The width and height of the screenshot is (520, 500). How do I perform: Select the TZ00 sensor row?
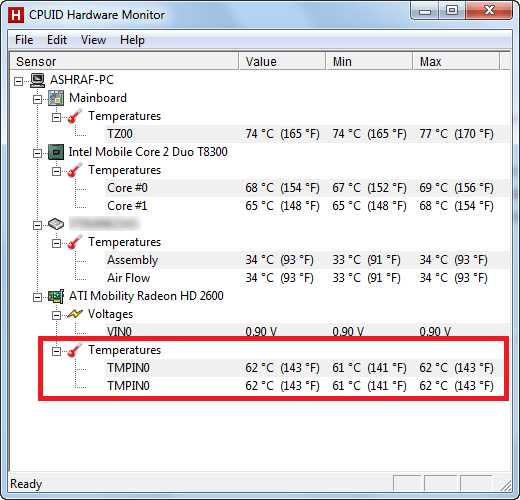(306, 134)
